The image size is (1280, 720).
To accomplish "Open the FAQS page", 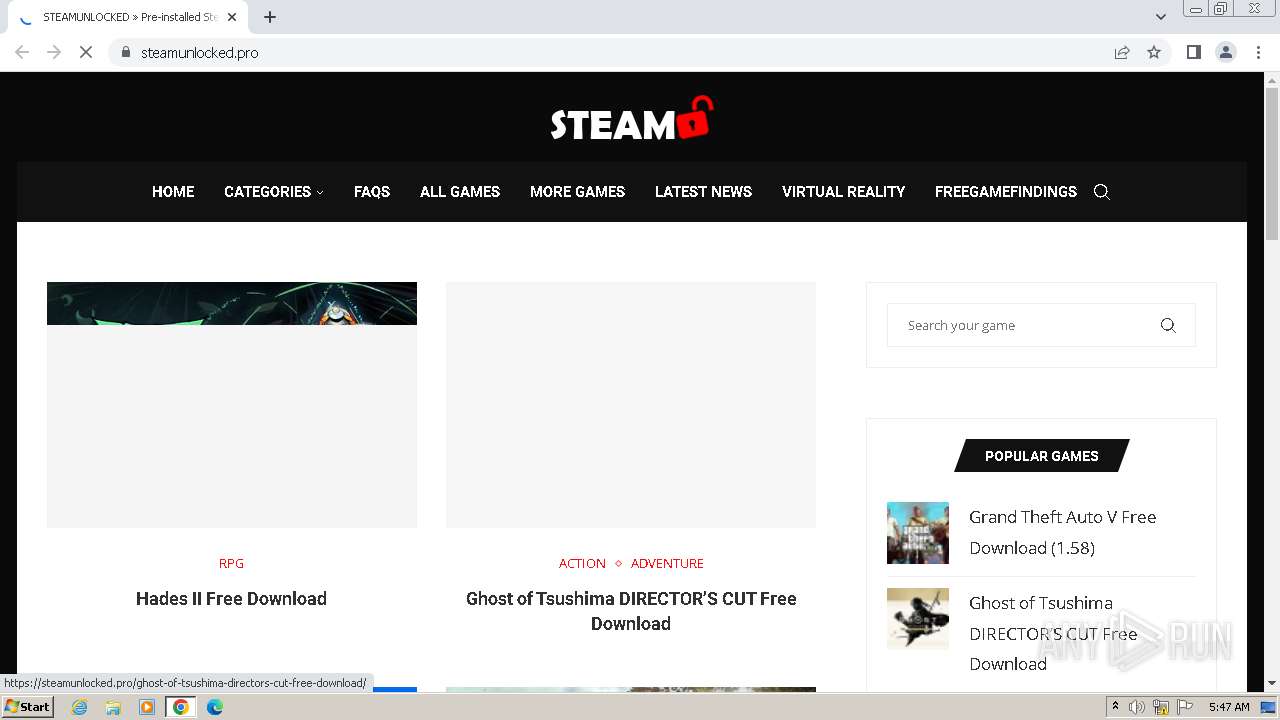I will pyautogui.click(x=372, y=192).
